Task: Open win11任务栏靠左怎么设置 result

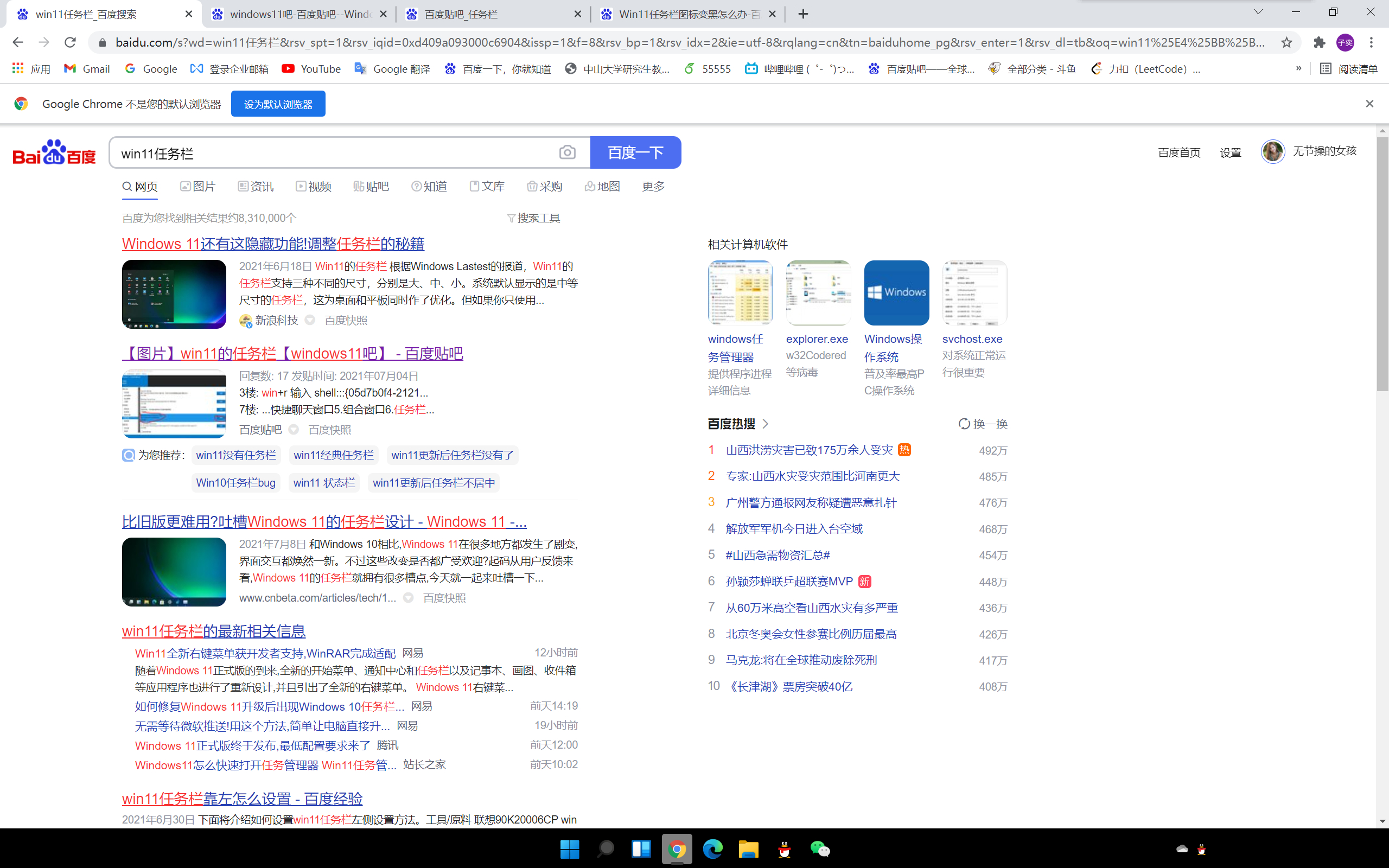Action: tap(242, 799)
